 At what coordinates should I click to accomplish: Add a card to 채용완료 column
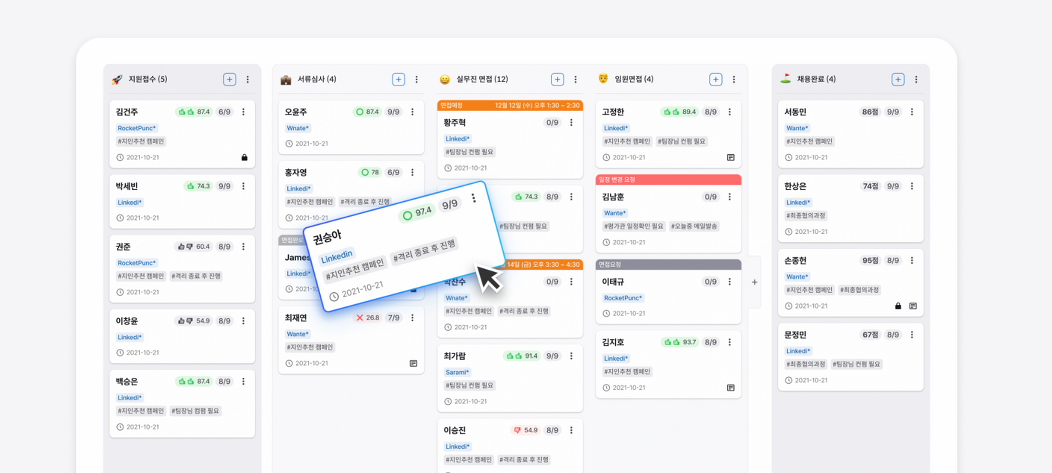(898, 79)
